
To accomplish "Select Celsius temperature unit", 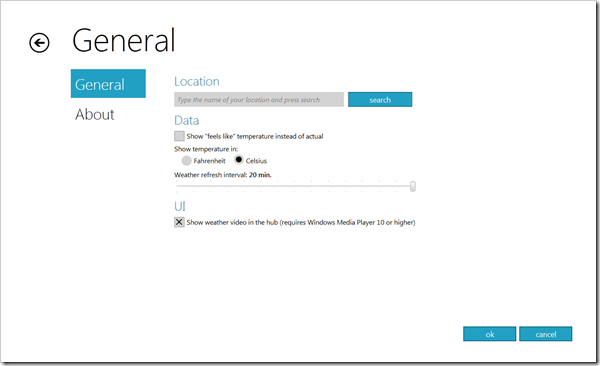I will (x=239, y=160).
